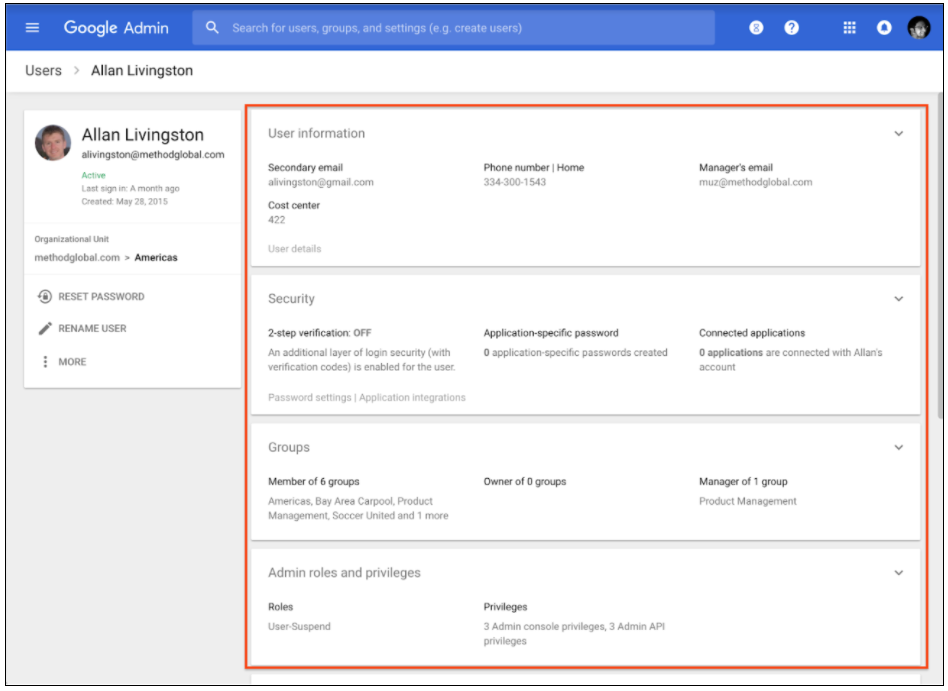This screenshot has height=691, width=948.
Task: Open Password settings link
Action: 309,398
